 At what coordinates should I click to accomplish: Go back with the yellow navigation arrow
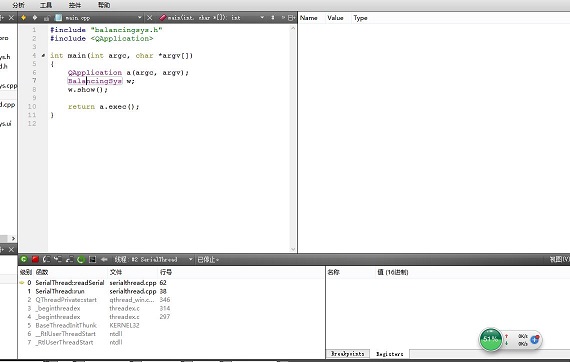[24, 17]
